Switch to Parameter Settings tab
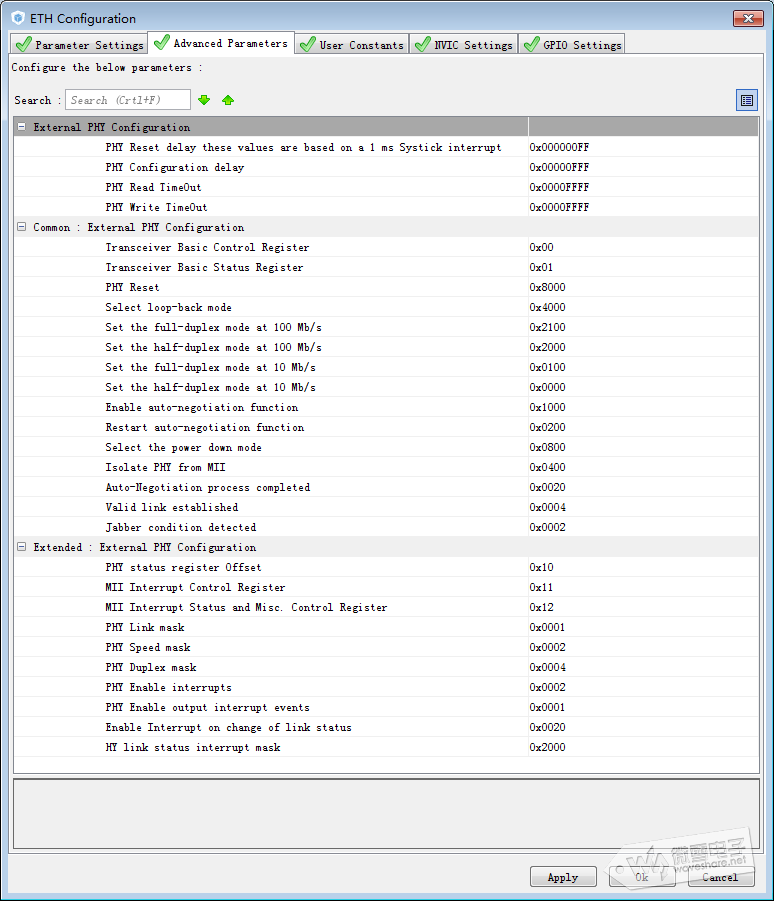Image resolution: width=774 pixels, height=901 pixels. (79, 44)
